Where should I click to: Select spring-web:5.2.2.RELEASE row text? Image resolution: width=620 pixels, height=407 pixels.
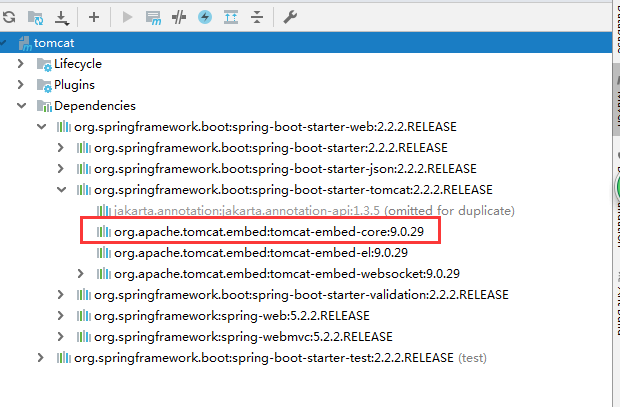coord(232,315)
